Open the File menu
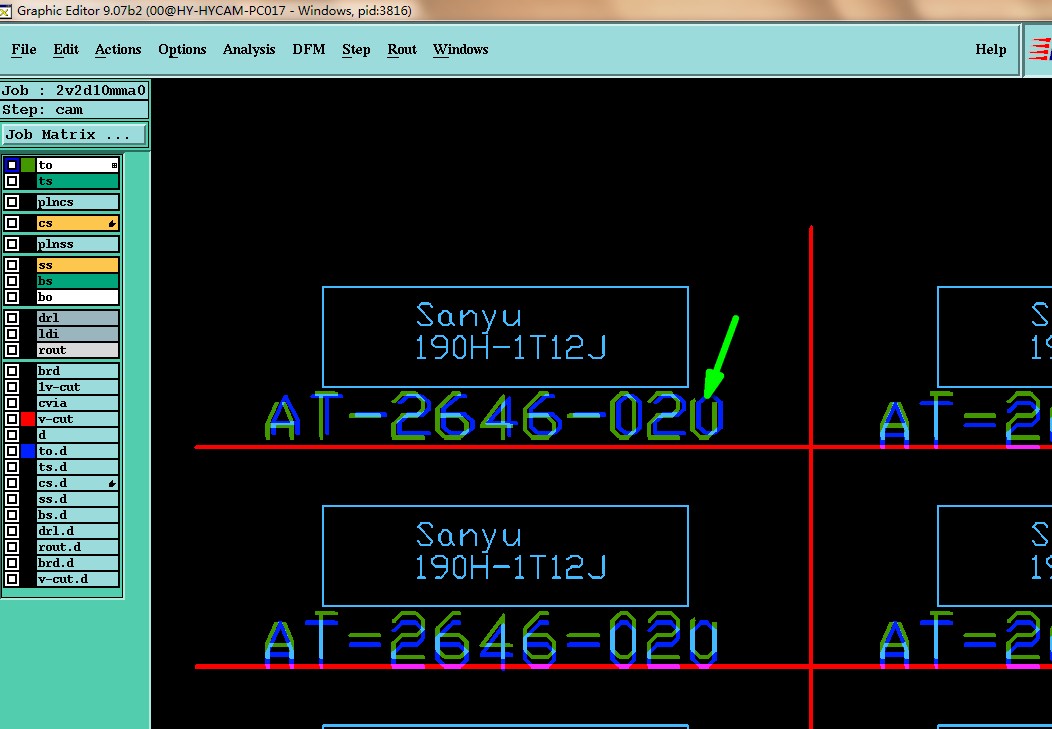This screenshot has width=1052, height=729. [24, 50]
